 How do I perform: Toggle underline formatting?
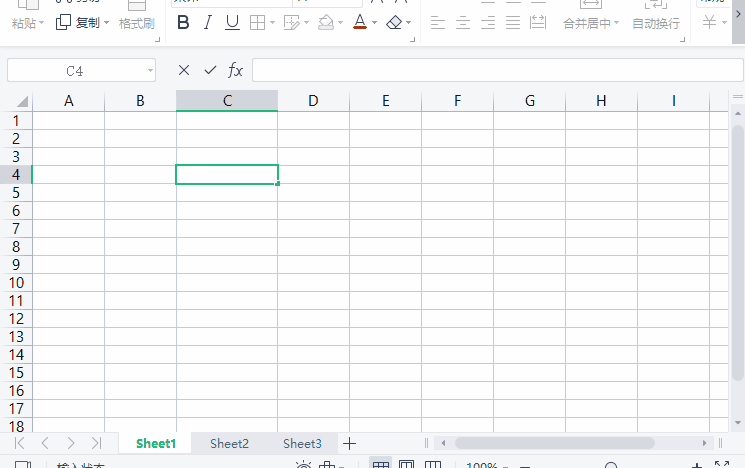[232, 22]
